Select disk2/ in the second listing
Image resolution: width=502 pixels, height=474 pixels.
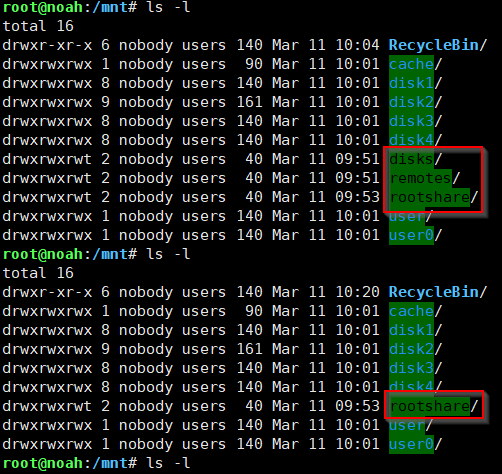[415, 349]
